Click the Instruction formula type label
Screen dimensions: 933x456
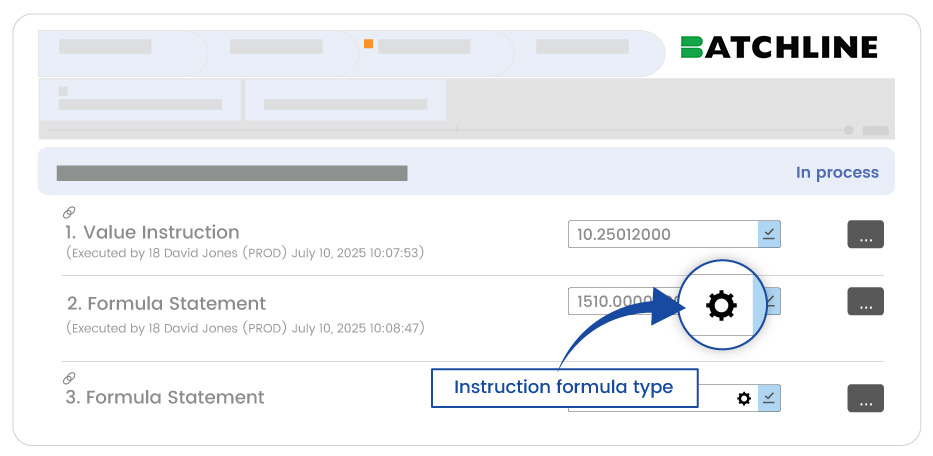point(564,387)
